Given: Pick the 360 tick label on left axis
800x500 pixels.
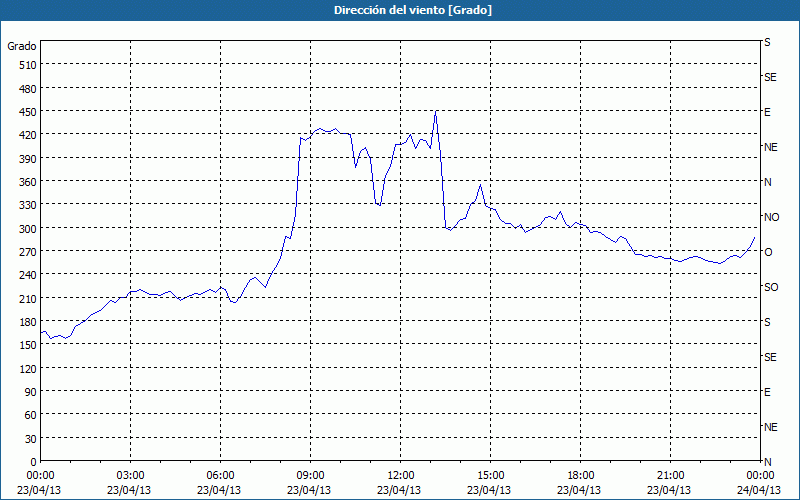Looking at the screenshot, I should tap(29, 182).
